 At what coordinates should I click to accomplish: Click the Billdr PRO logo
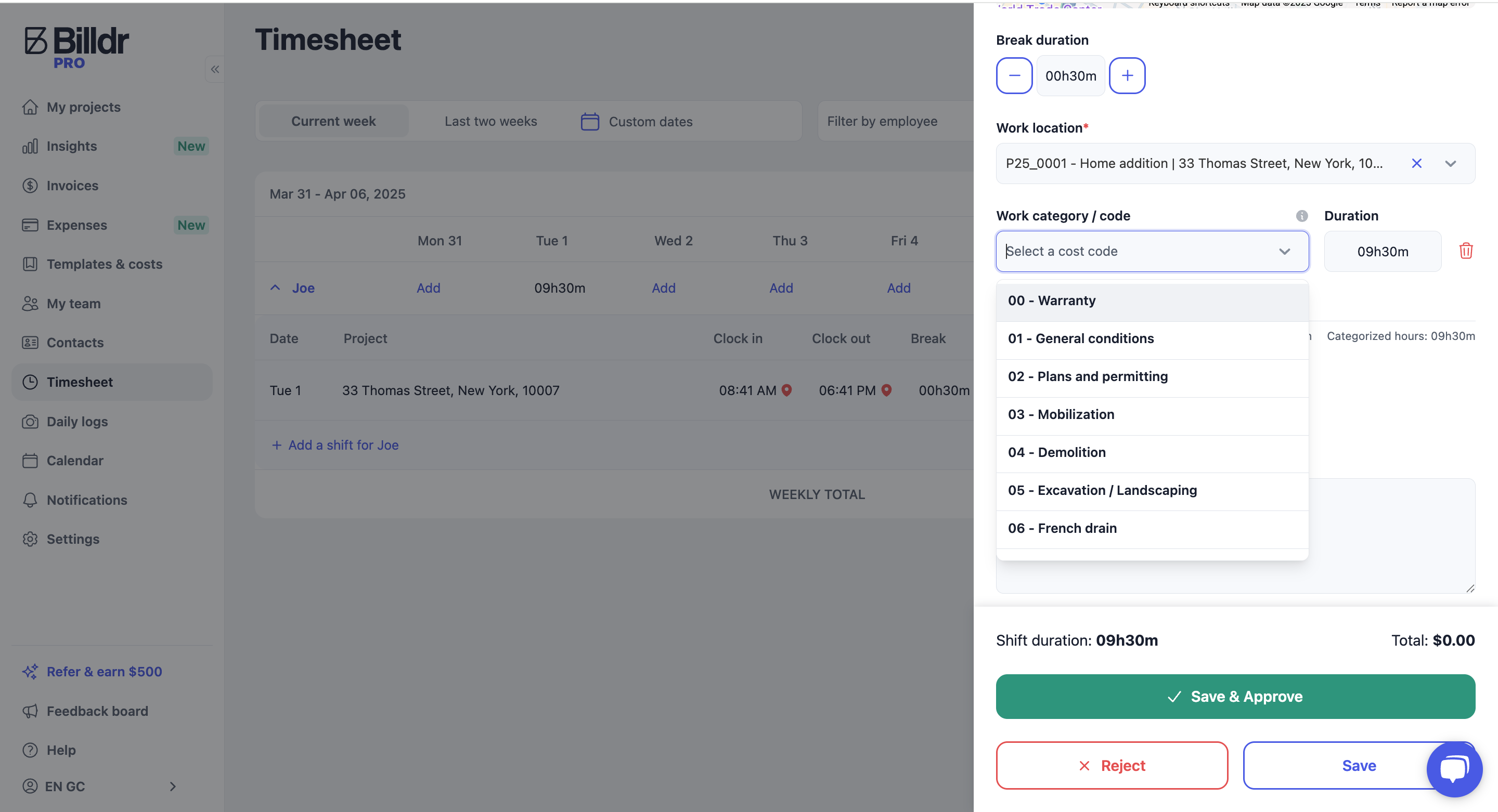pos(76,48)
